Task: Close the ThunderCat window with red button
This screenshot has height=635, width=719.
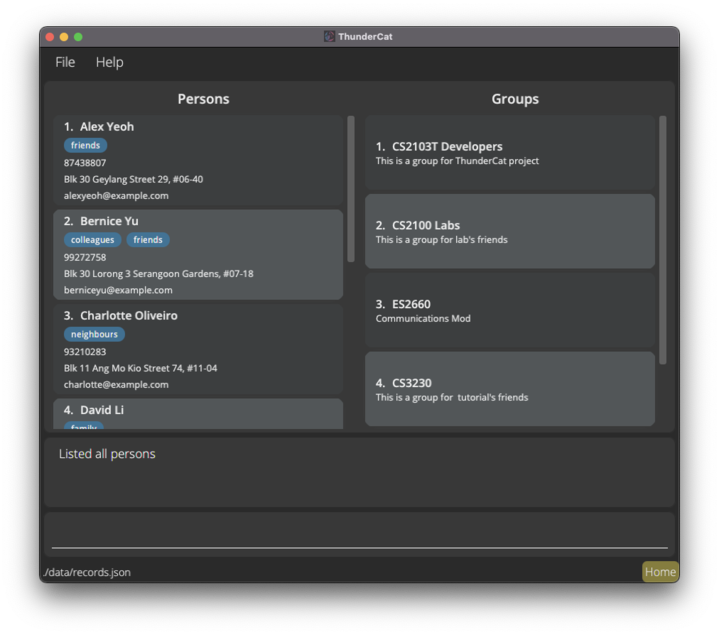Action: pyautogui.click(x=50, y=37)
